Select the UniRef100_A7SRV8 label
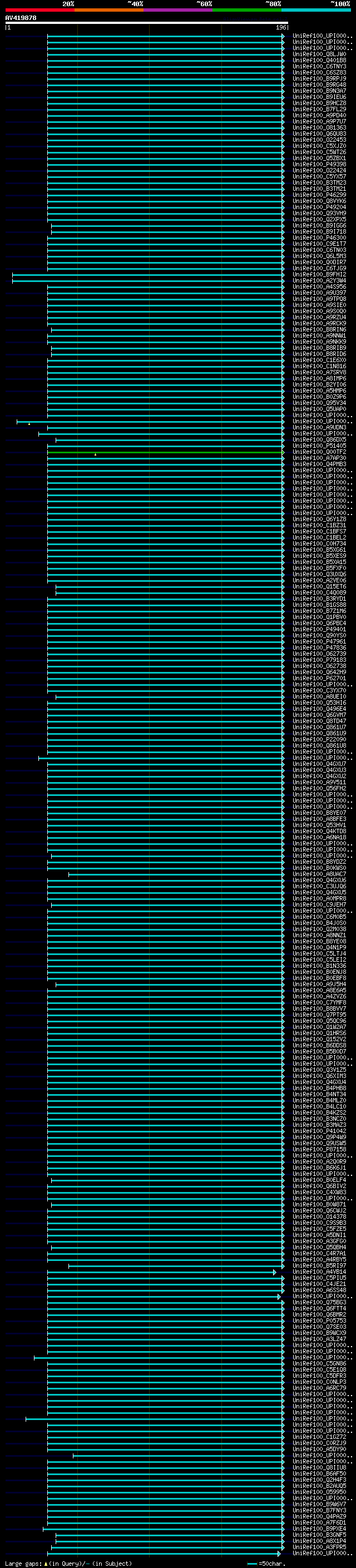The height and width of the screenshot is (1568, 356). pos(319,373)
